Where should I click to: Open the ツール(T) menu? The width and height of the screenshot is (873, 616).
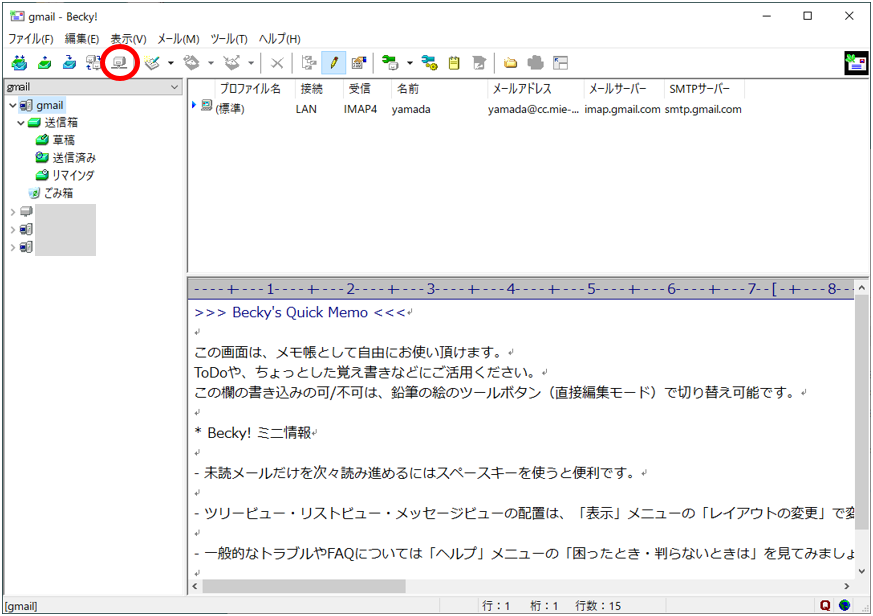click(x=229, y=39)
